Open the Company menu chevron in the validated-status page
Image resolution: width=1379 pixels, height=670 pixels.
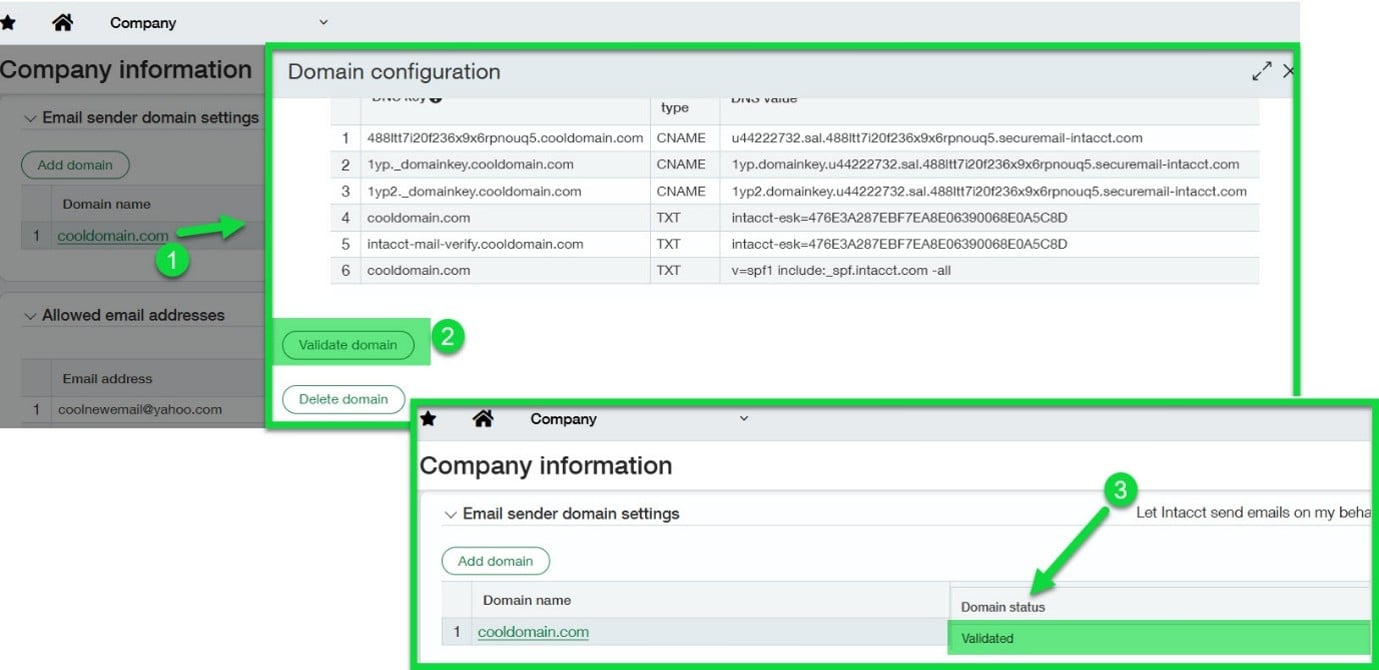tap(743, 419)
